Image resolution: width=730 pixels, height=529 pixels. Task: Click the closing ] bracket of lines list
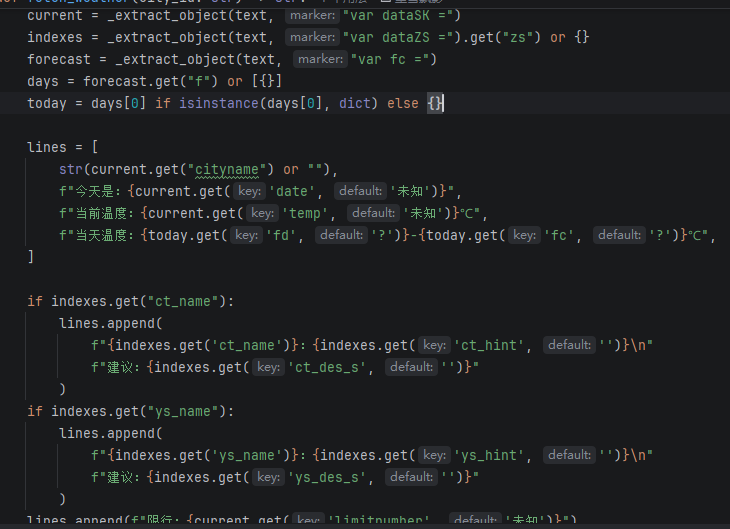tap(31, 257)
